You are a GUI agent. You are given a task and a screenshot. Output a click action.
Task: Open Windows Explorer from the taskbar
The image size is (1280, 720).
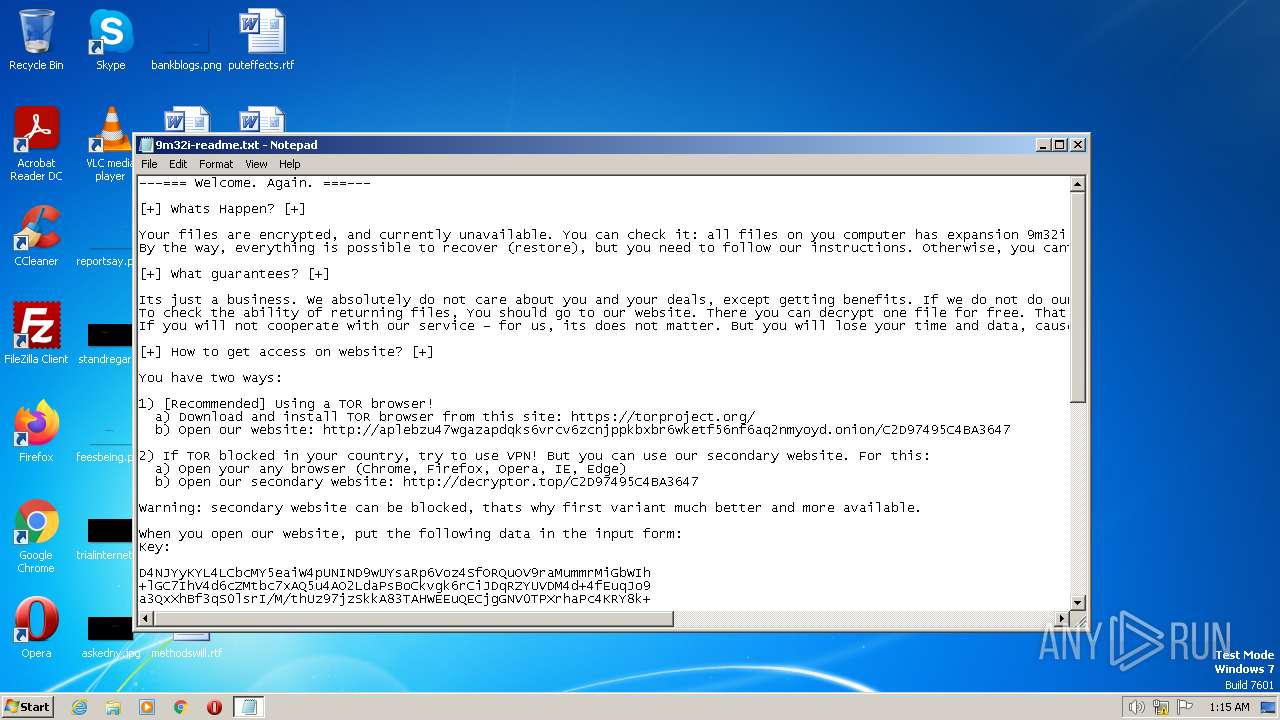coord(113,707)
